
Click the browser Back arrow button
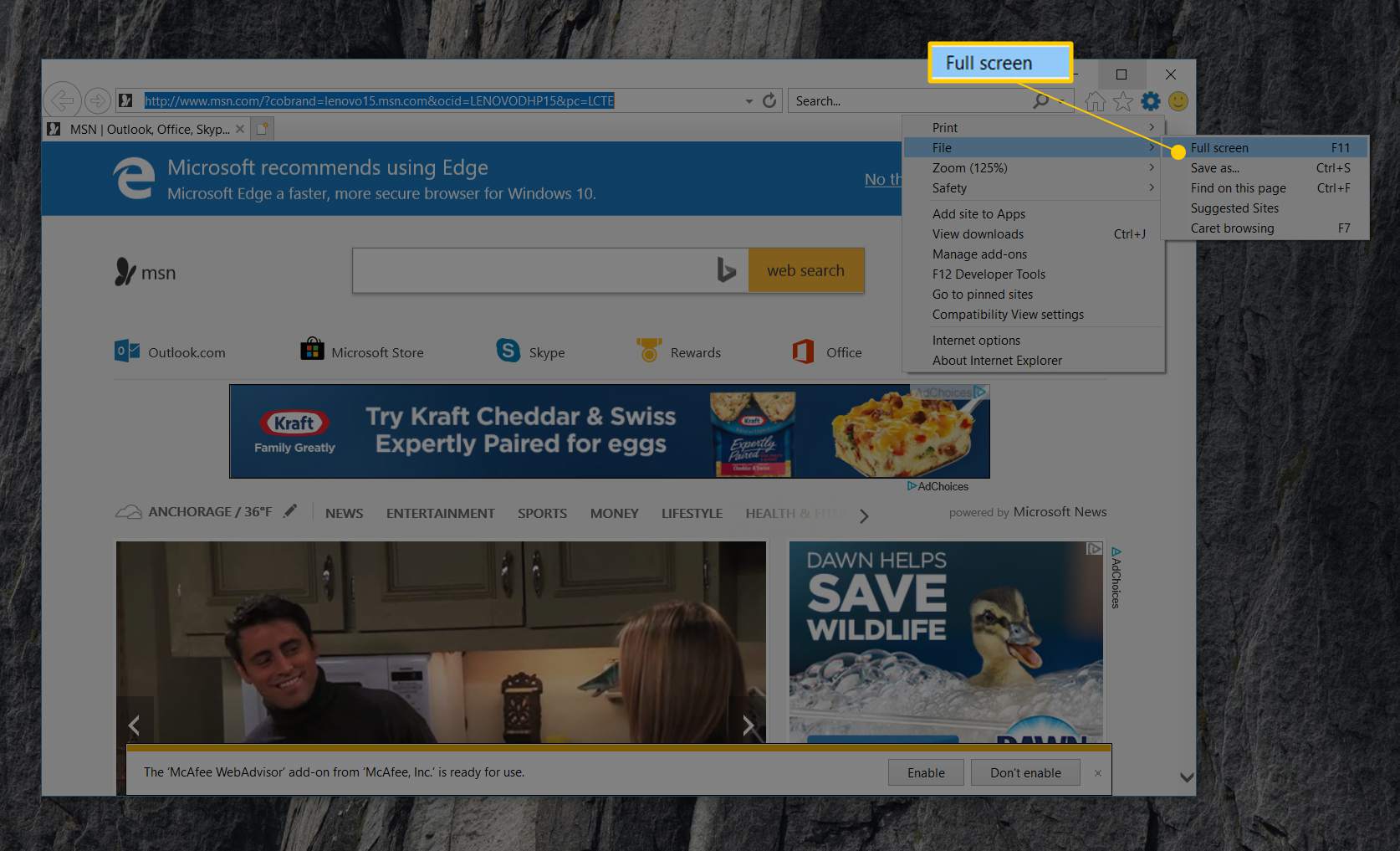[62, 100]
